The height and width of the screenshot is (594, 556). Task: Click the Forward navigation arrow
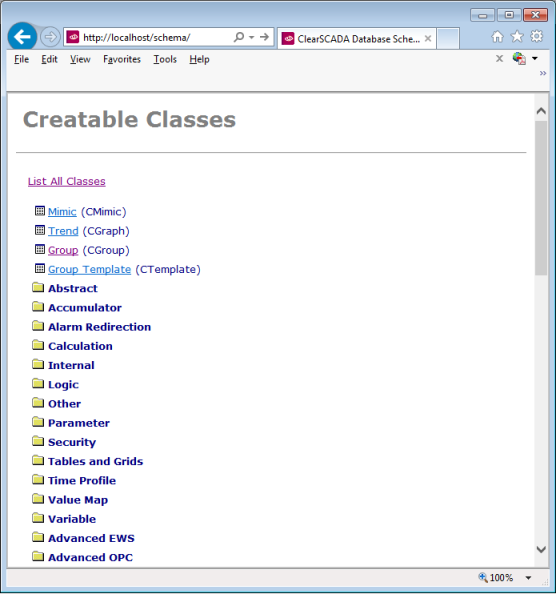pos(50,37)
